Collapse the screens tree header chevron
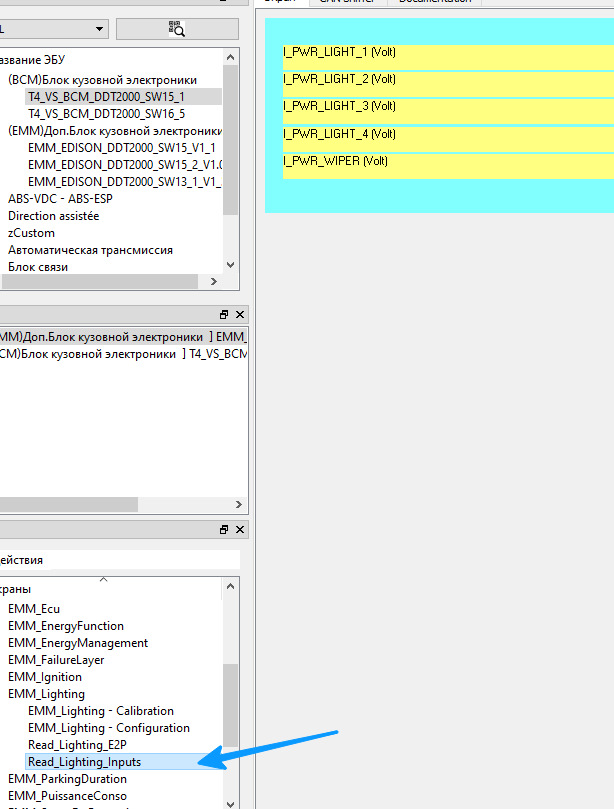The width and height of the screenshot is (614, 809). coord(103,579)
